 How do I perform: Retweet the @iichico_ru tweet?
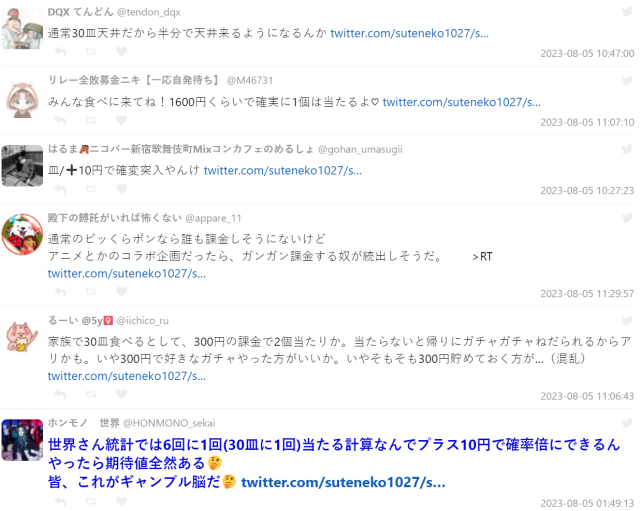(x=91, y=394)
